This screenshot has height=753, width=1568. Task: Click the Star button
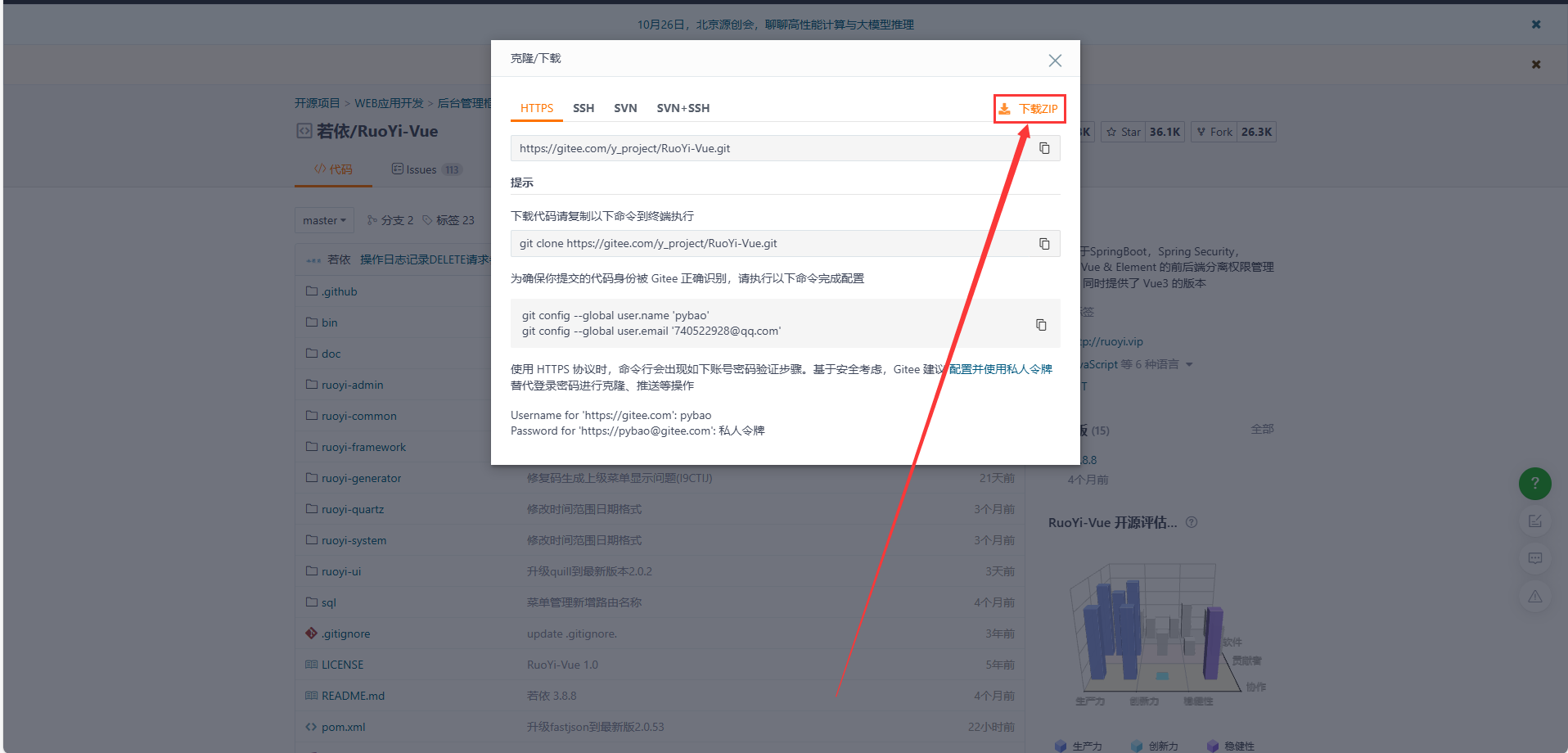pos(1123,132)
